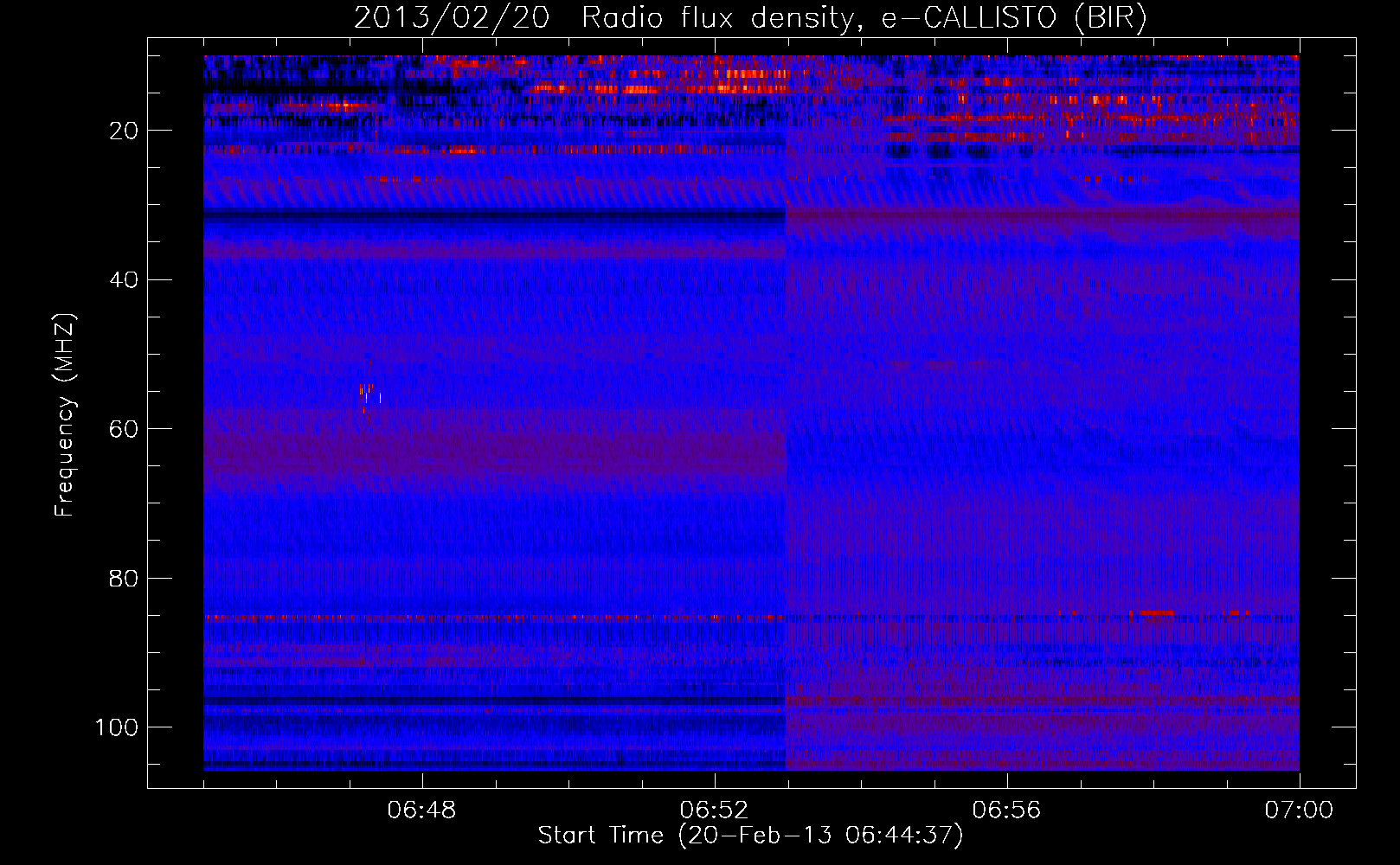The width and height of the screenshot is (1400, 865).
Task: Click the '80' frequency tick label
Action: tap(124, 578)
